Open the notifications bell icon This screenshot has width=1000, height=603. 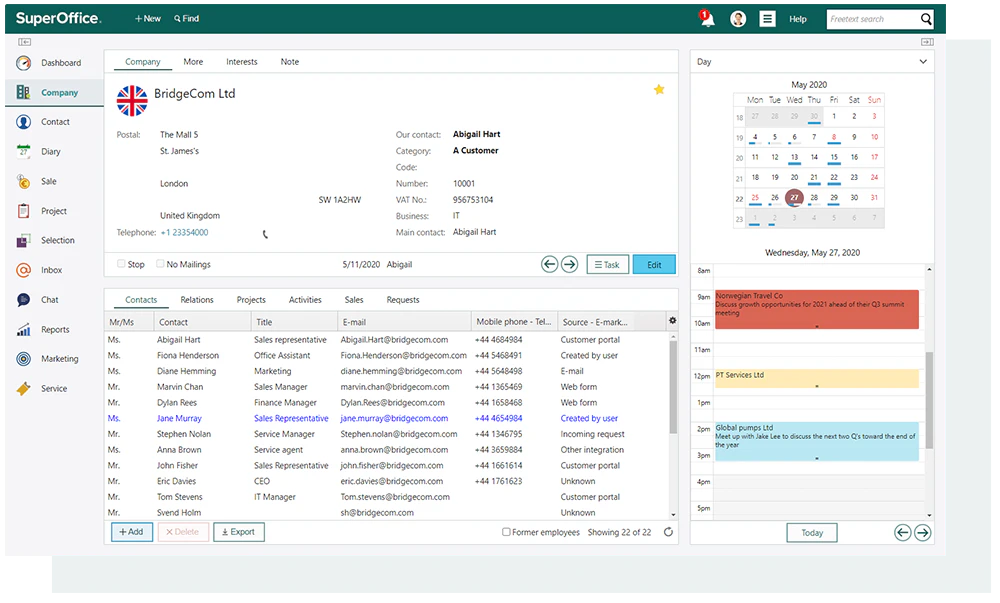point(707,18)
